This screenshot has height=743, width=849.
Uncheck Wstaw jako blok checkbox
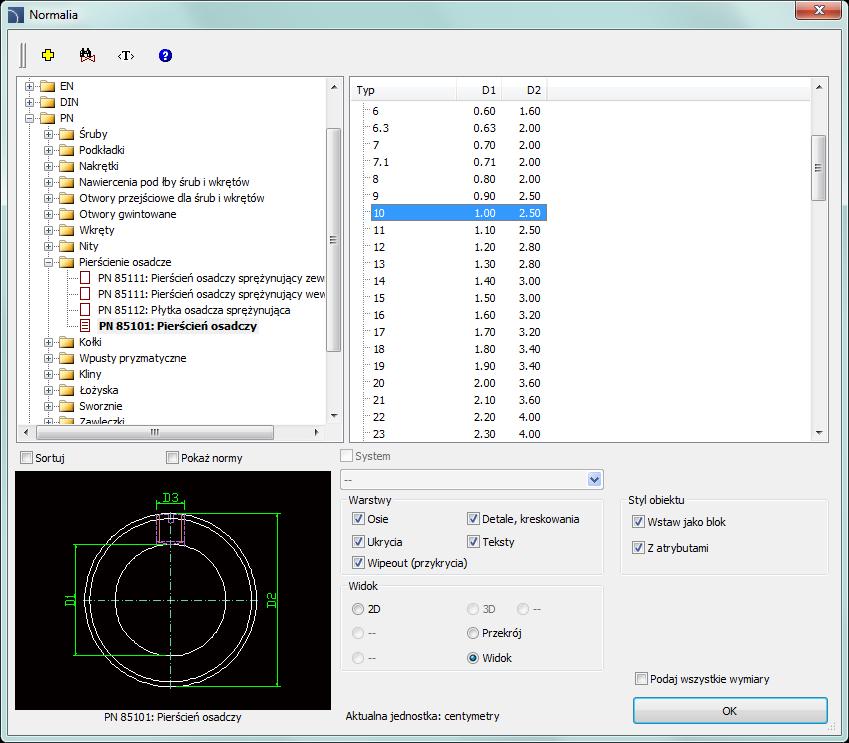pyautogui.click(x=638, y=522)
